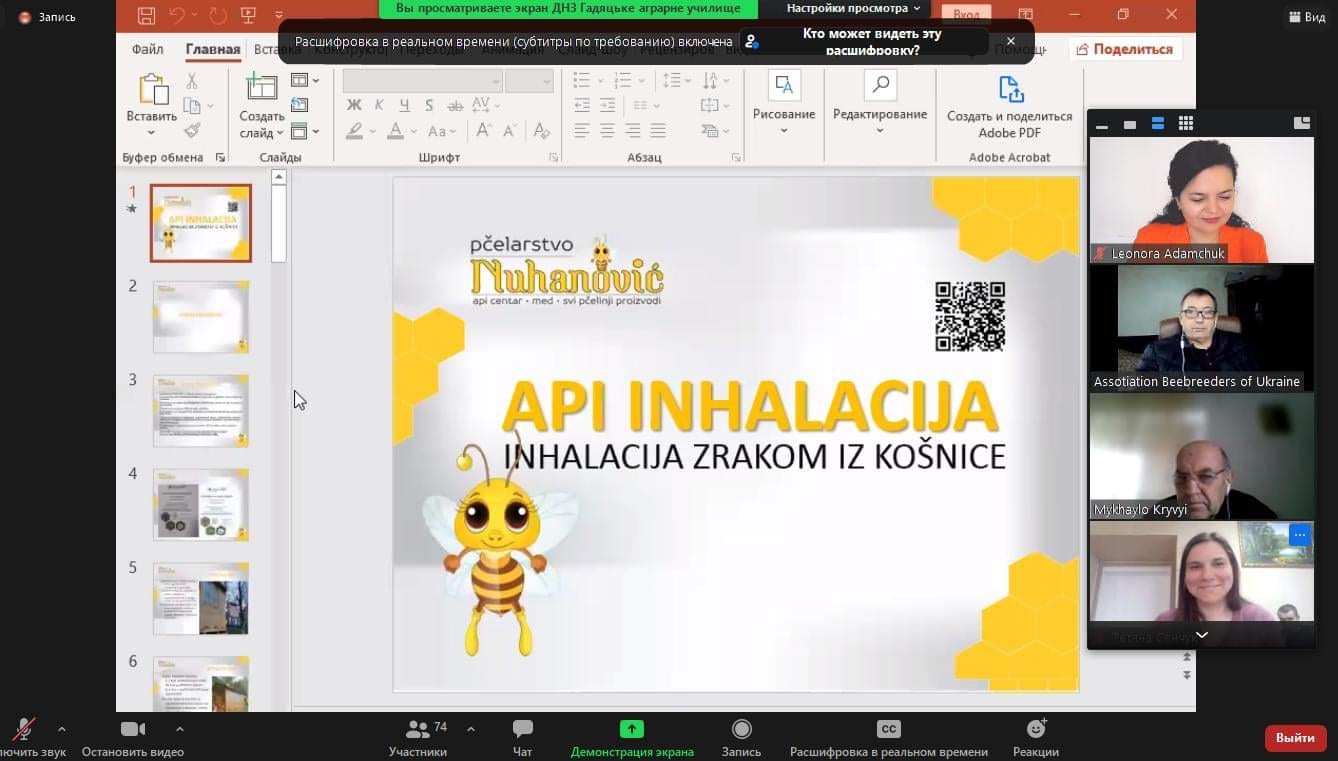Toggle Underline (Ч) formatting

coord(404,105)
